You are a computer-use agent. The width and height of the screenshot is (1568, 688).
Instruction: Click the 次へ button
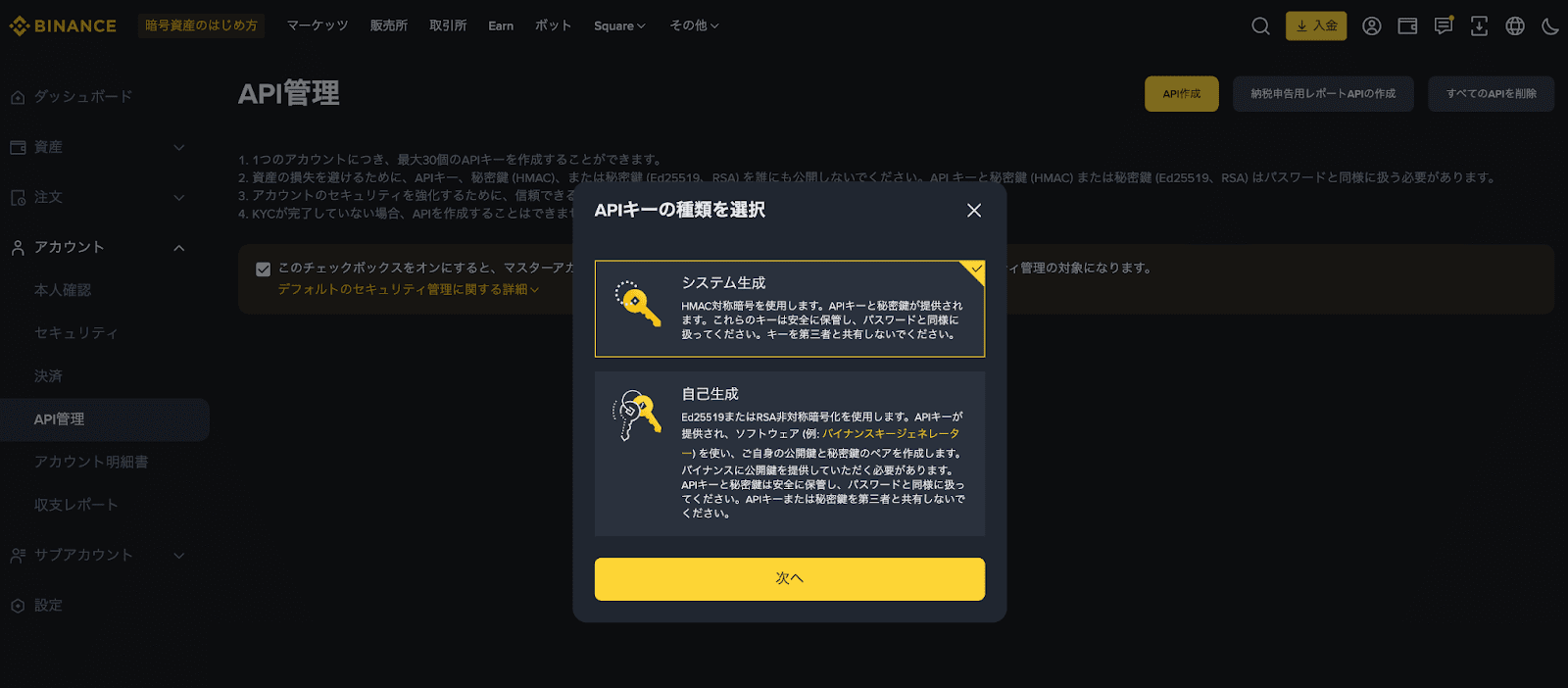(789, 578)
